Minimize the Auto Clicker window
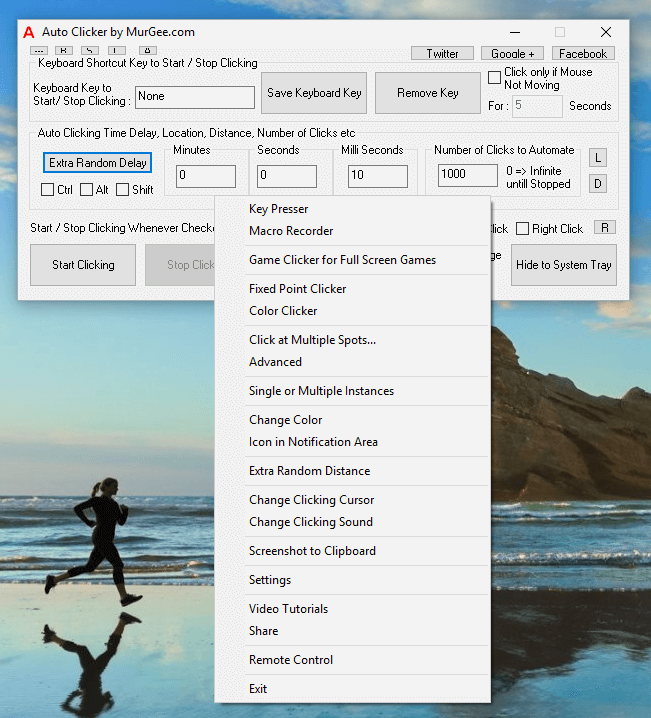Viewport: 651px width, 718px height. pos(515,32)
